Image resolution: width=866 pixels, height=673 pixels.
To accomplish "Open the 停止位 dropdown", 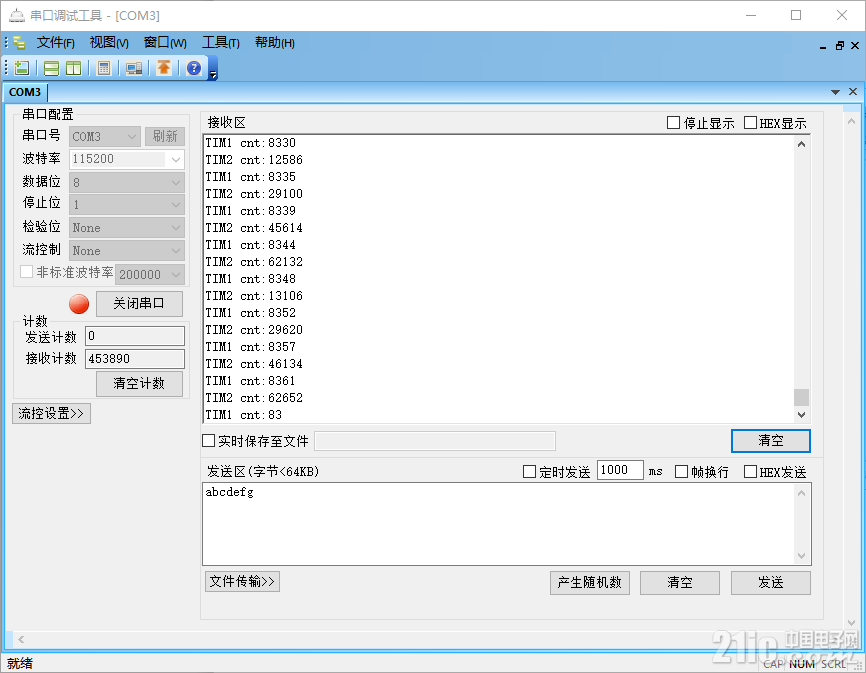I will [x=126, y=205].
